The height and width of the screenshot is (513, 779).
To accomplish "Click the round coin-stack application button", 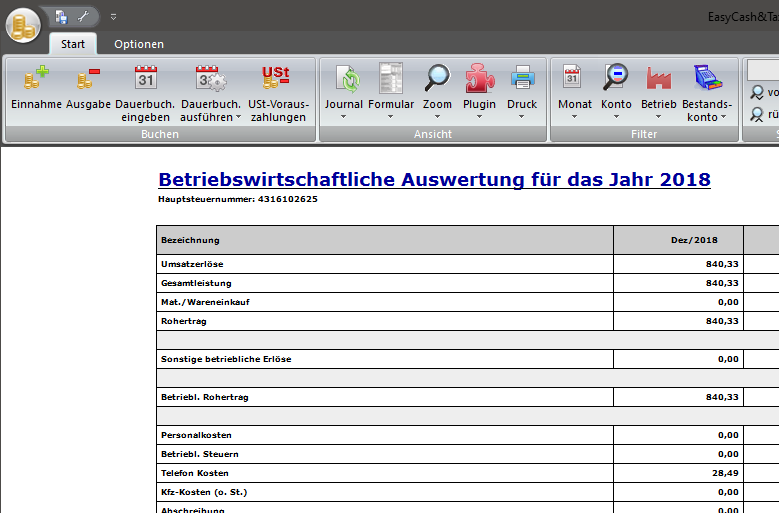I will 22,23.
